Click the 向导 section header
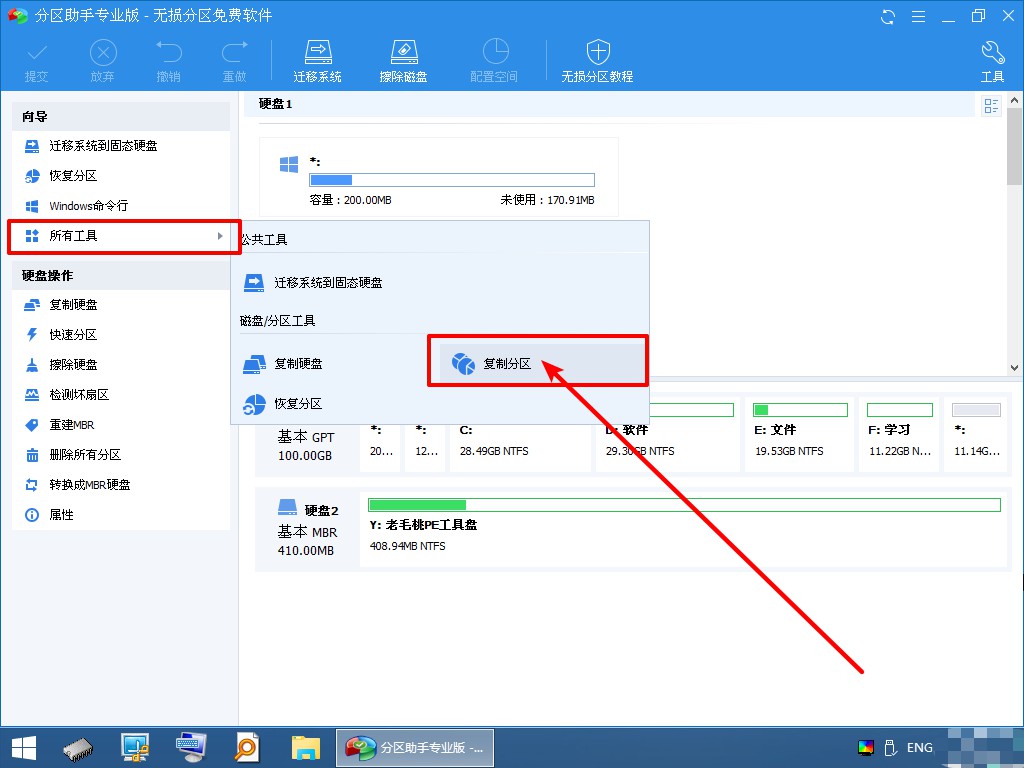 coord(121,116)
